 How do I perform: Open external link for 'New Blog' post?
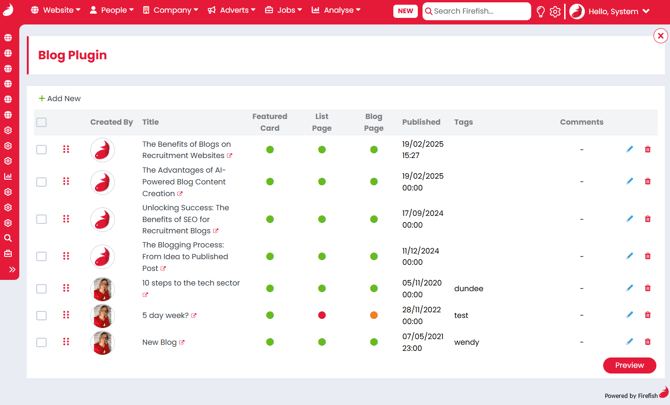click(182, 343)
